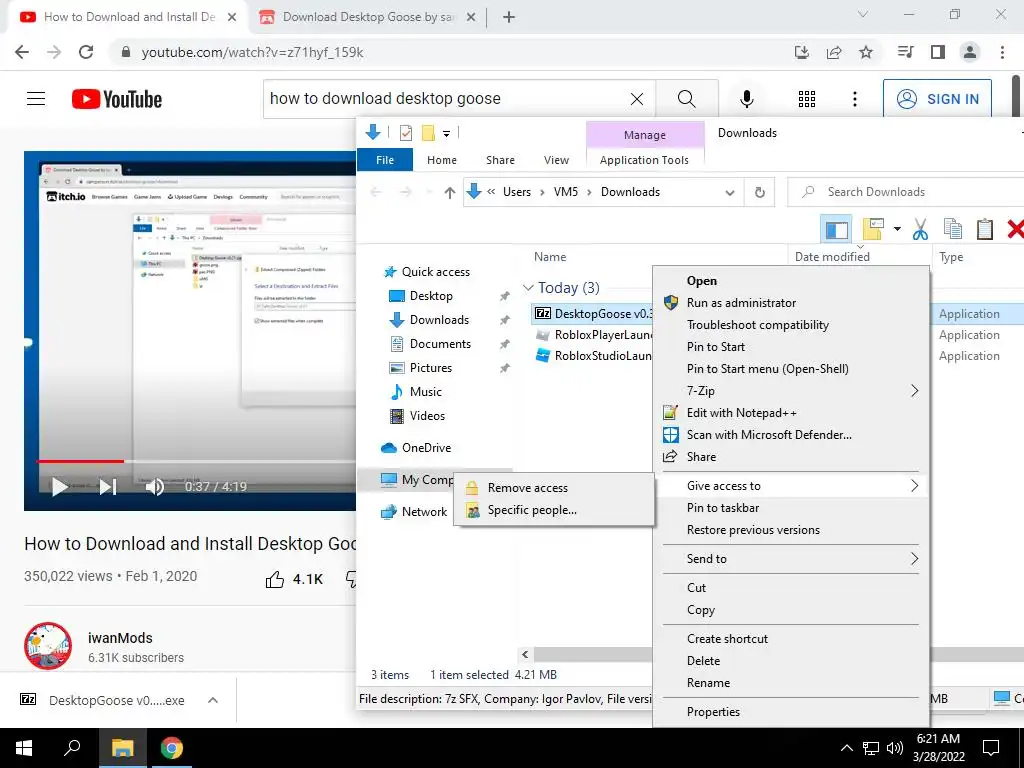This screenshot has width=1024, height=768.
Task: Click Chrome icon on taskbar
Action: pos(172,748)
